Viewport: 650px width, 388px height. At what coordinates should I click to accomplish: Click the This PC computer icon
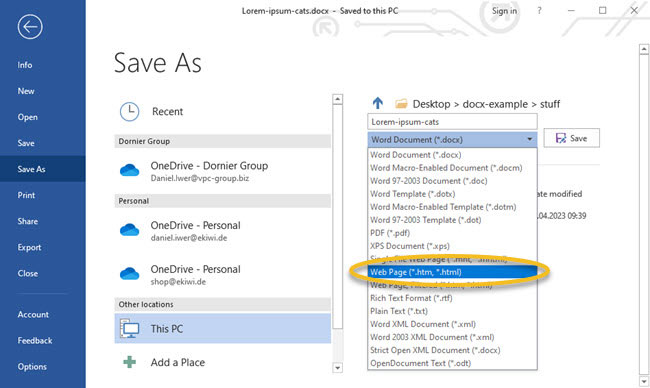point(130,329)
